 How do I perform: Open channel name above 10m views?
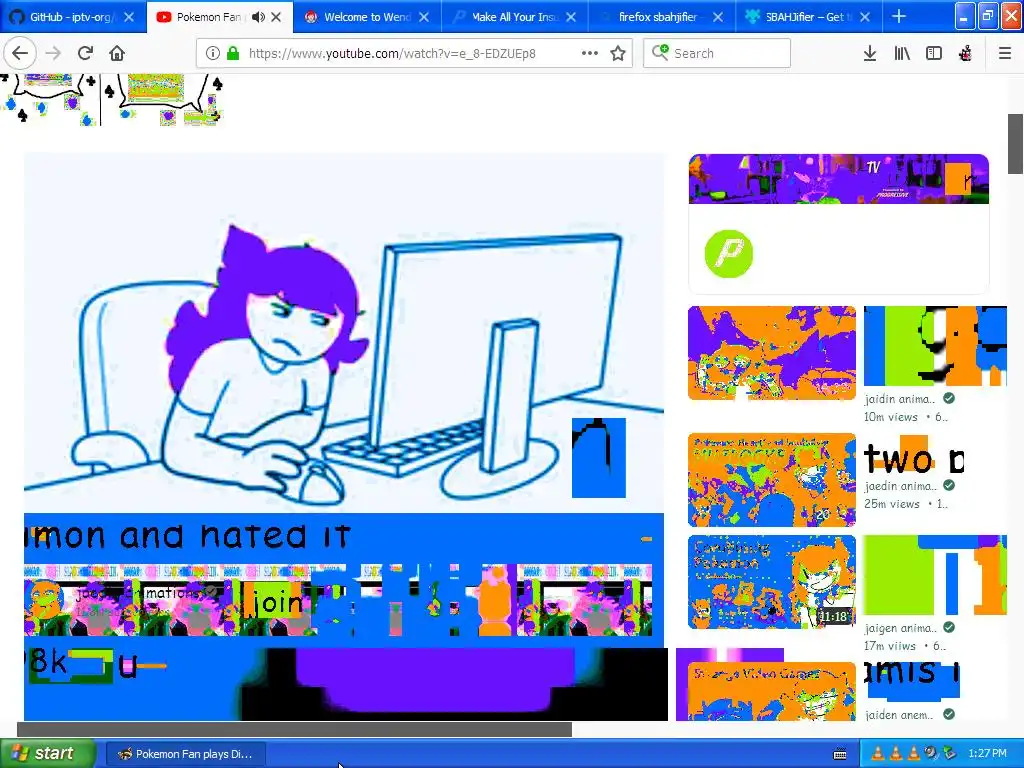click(900, 399)
